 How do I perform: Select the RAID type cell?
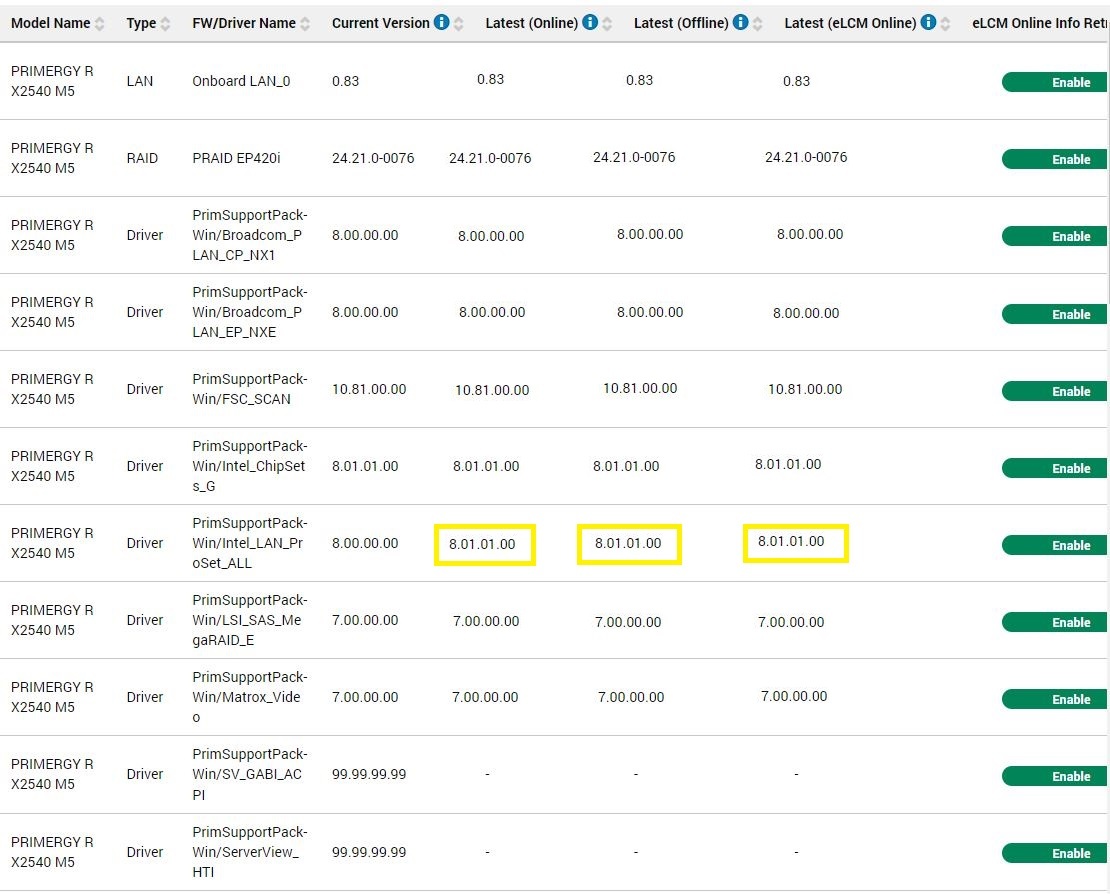(x=142, y=159)
